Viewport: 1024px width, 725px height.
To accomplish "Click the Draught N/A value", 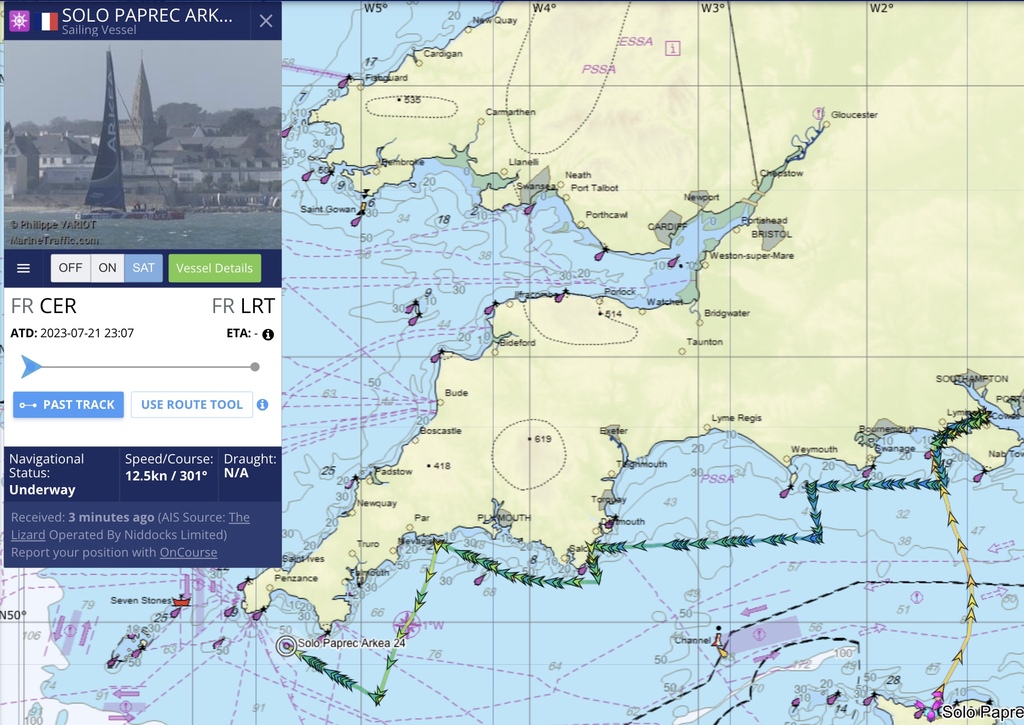I will tap(236, 473).
